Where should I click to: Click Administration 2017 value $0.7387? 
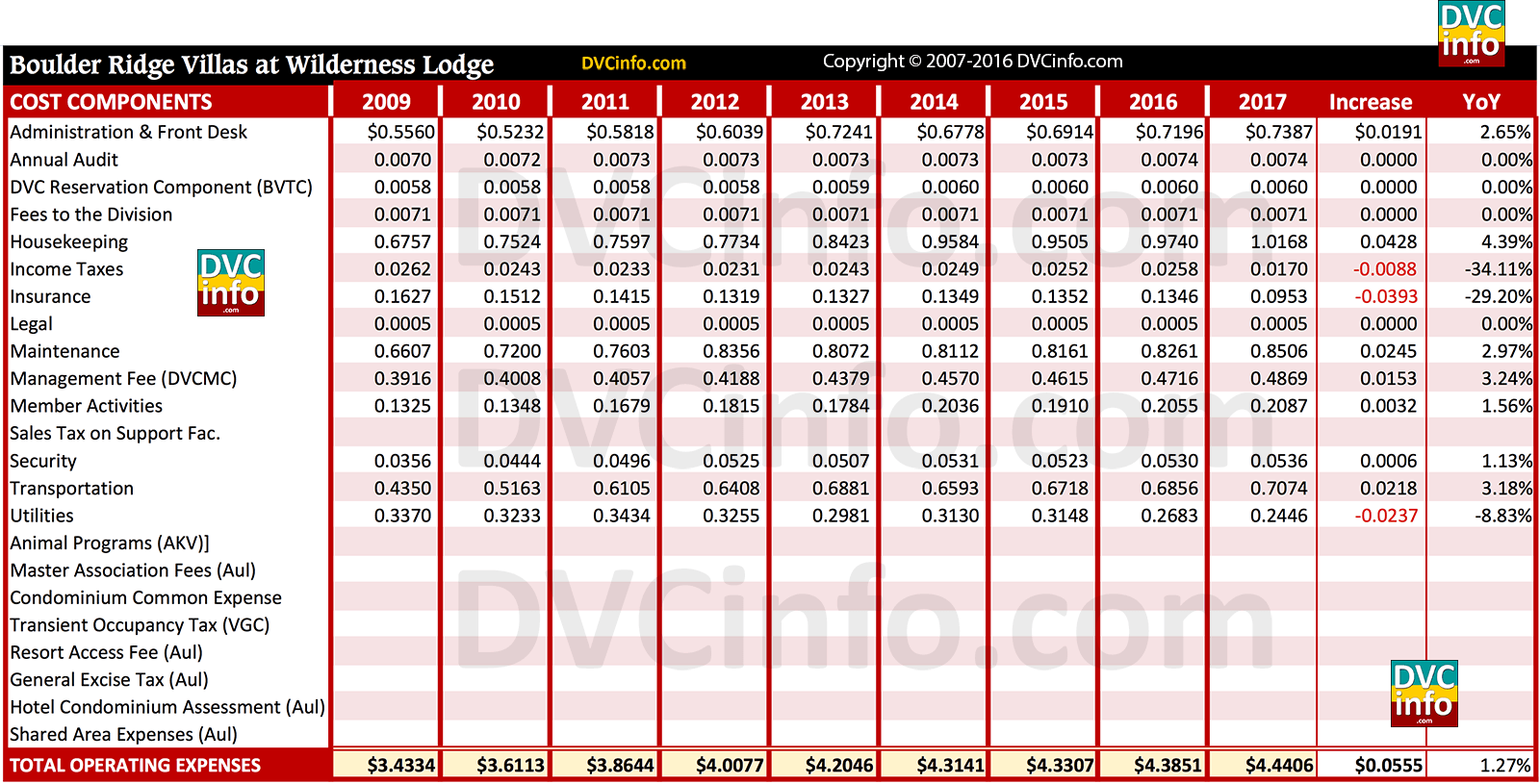click(x=1278, y=132)
